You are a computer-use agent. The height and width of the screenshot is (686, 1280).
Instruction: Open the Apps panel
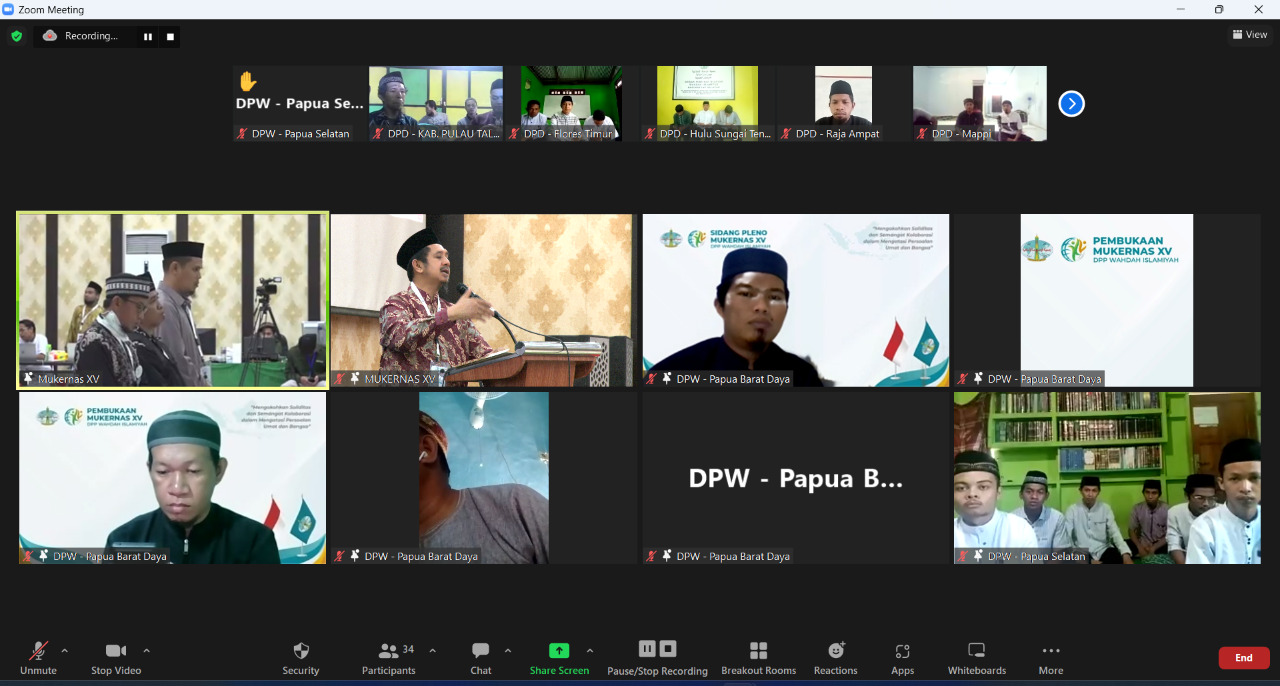click(x=903, y=658)
